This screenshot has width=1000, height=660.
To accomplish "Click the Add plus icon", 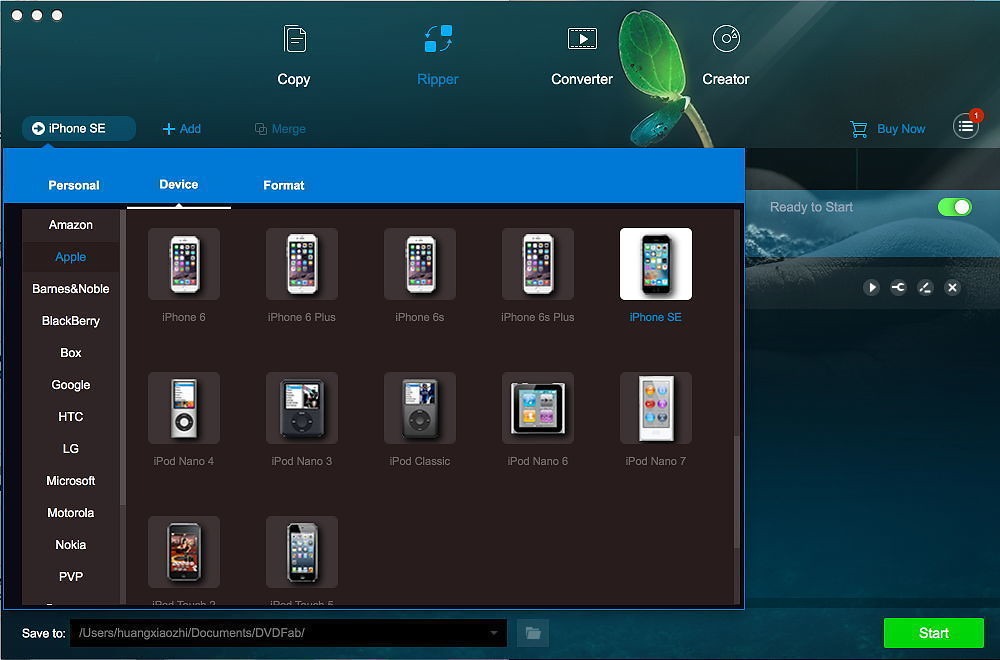I will click(168, 129).
